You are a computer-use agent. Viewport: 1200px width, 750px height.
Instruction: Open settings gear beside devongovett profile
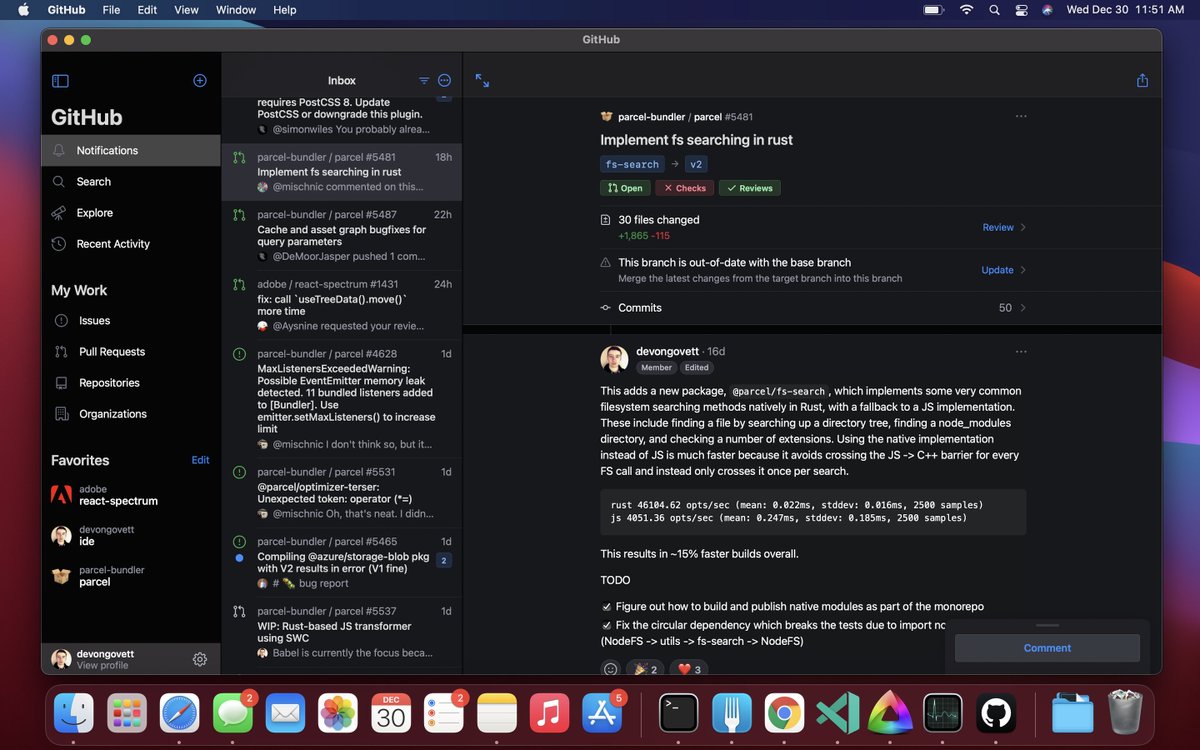coord(200,659)
